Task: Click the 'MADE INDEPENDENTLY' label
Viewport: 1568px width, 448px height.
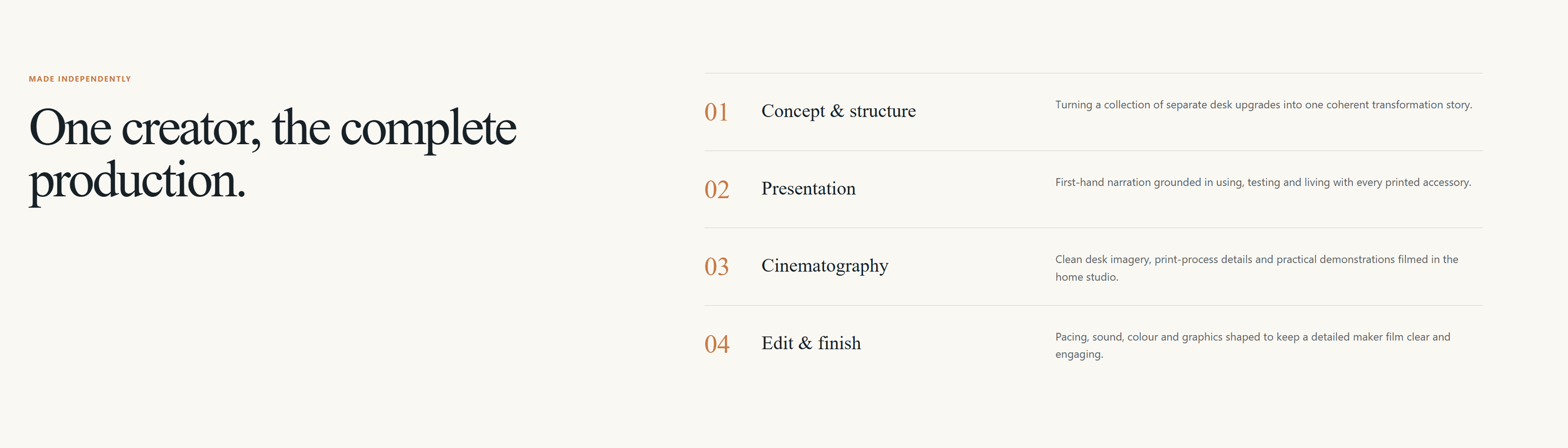Action: (x=80, y=79)
